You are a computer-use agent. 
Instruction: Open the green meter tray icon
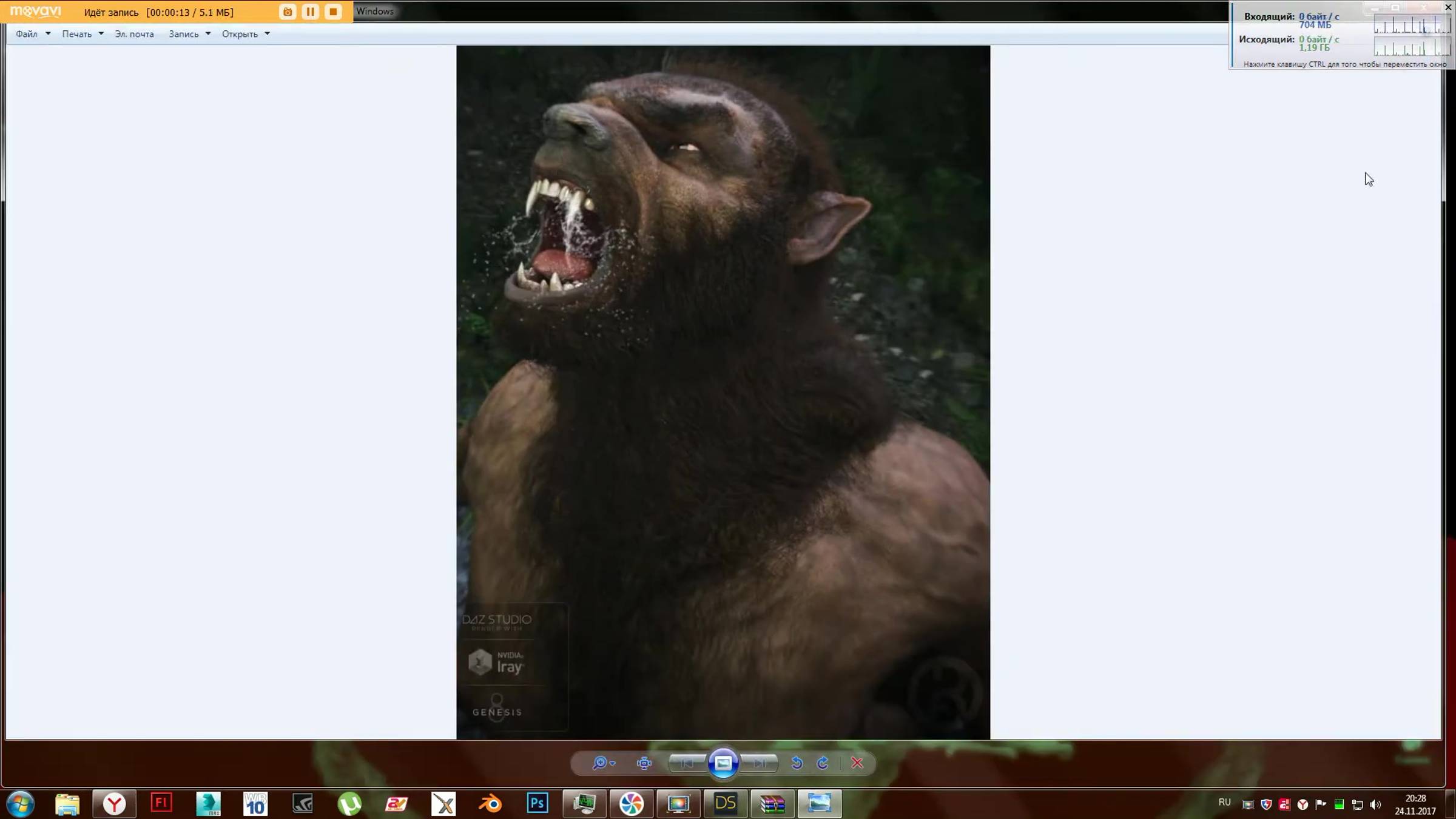(1339, 804)
